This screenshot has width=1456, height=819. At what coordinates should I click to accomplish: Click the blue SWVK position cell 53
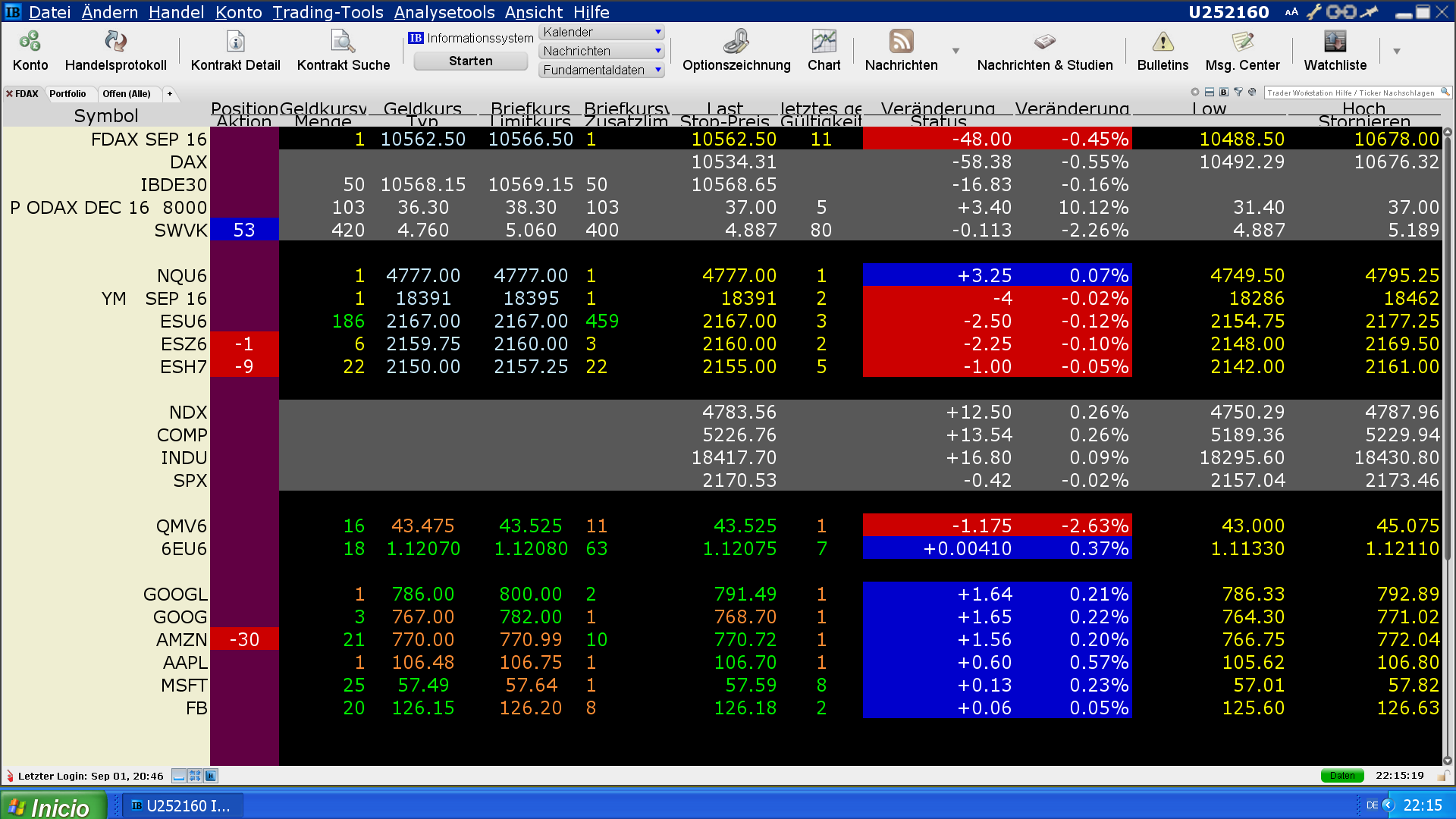[244, 230]
